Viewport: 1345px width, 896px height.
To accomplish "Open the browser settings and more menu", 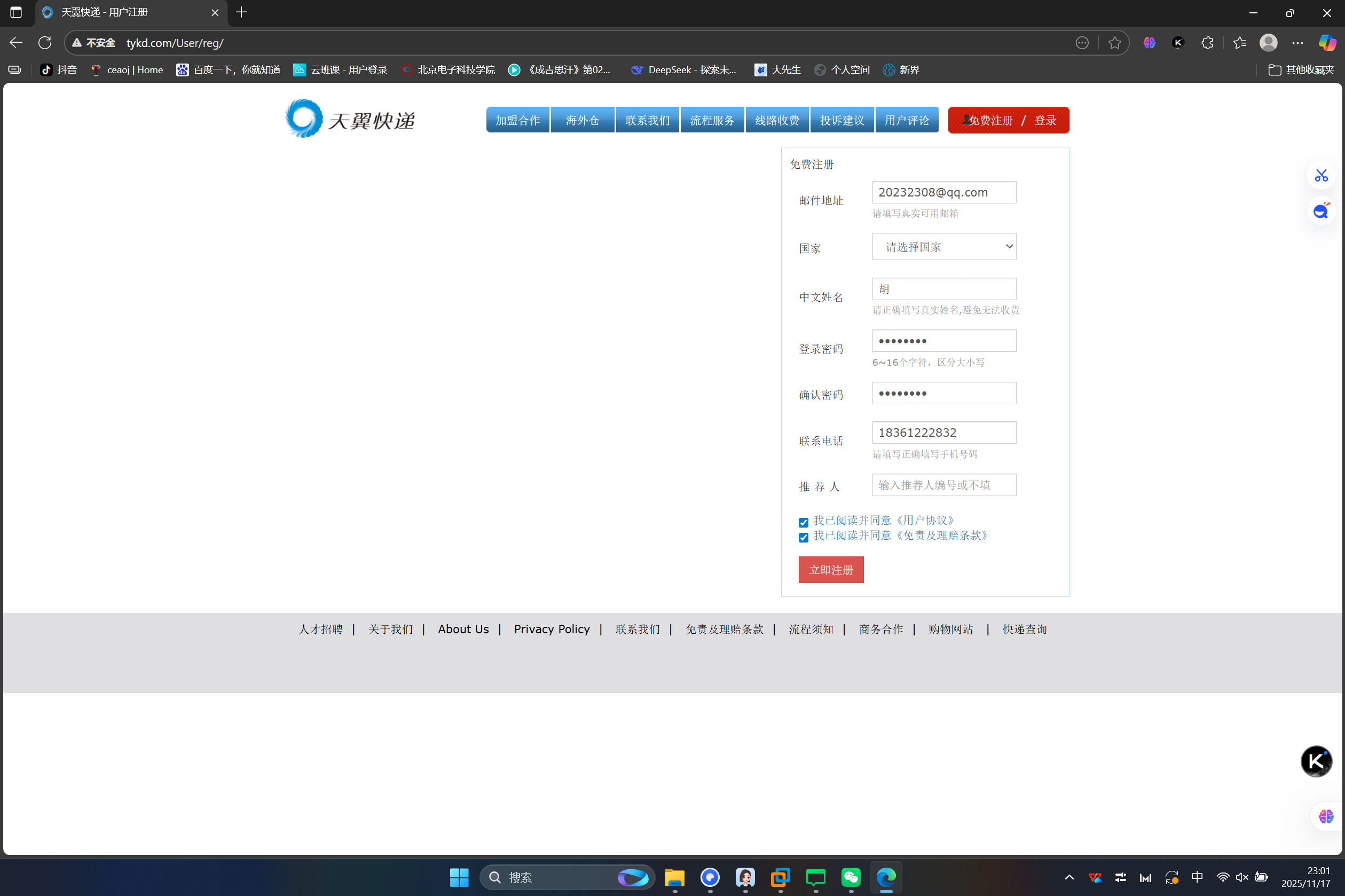I will (1297, 43).
